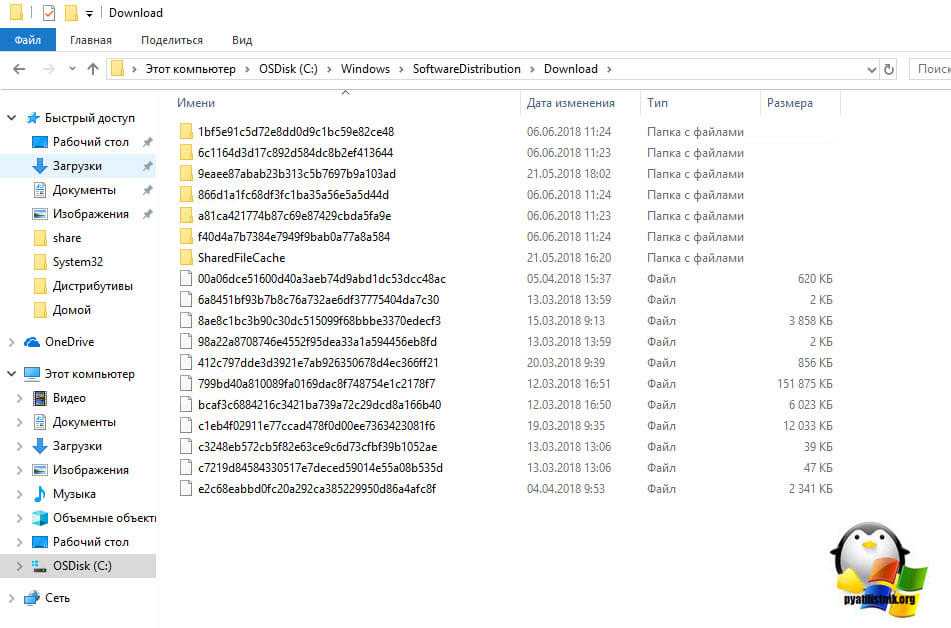Collapse the Этот компьютер tree node
Image resolution: width=951 pixels, height=628 pixels.
click(x=12, y=374)
